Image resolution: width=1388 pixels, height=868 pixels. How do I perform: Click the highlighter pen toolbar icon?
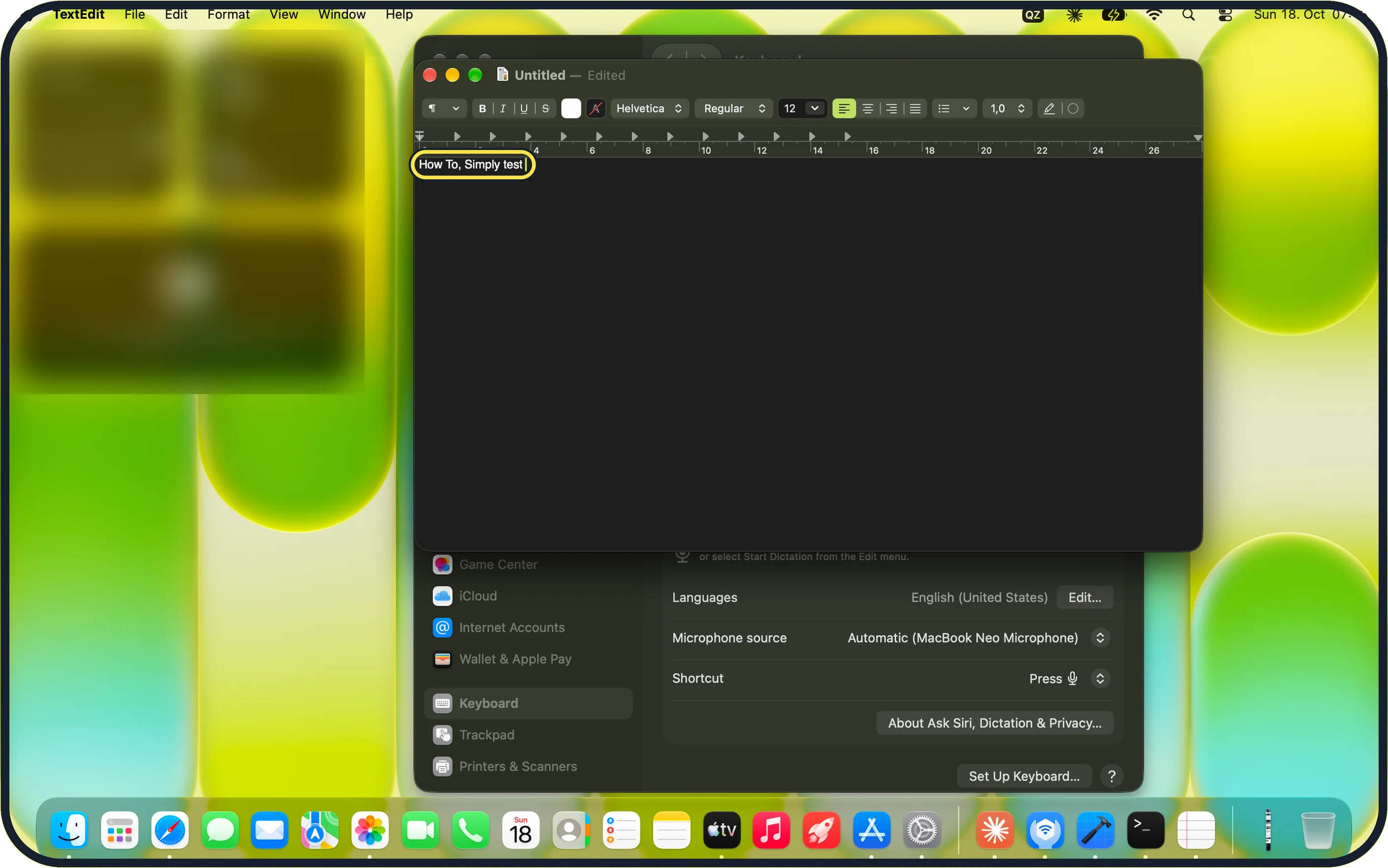[1049, 108]
